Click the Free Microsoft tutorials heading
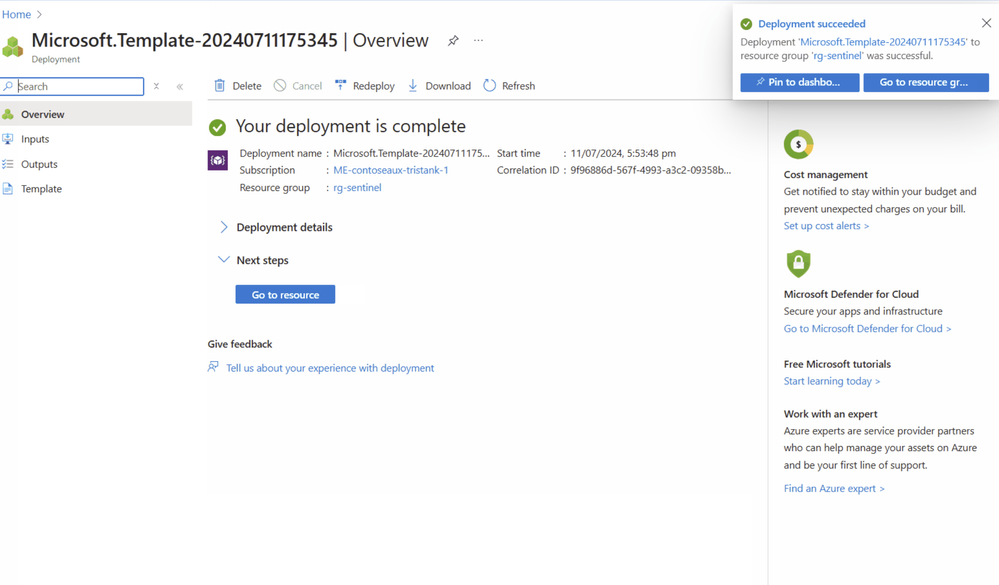The image size is (999, 585). click(x=837, y=364)
